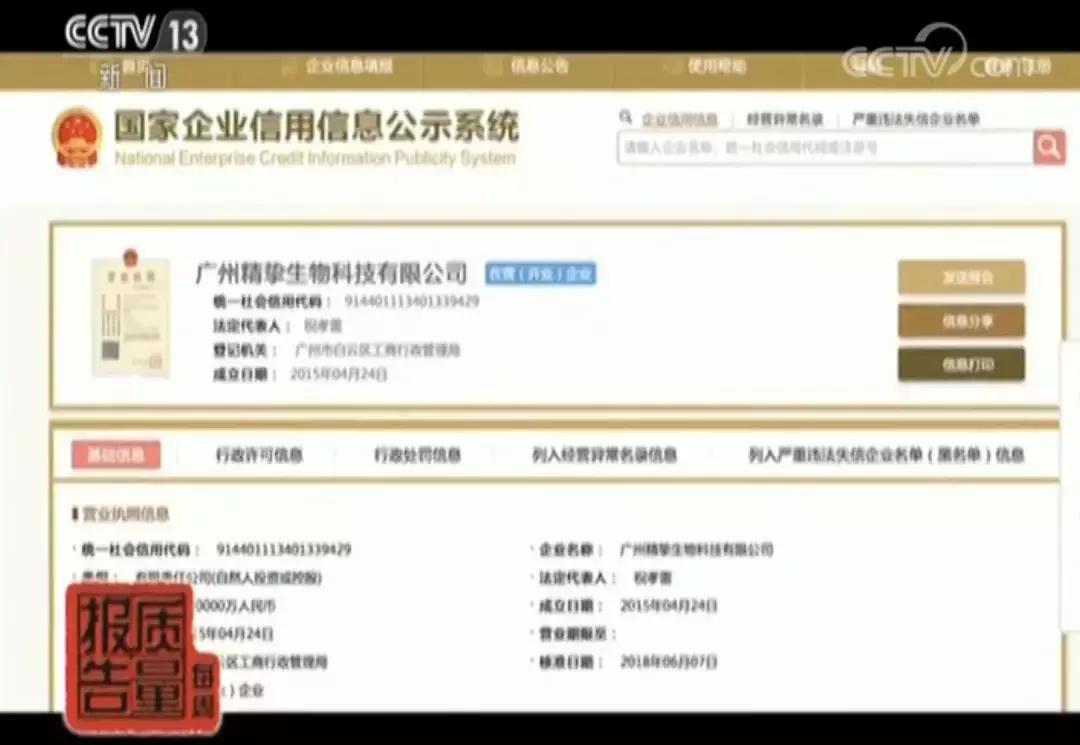Click the 发送报告 button

(961, 277)
